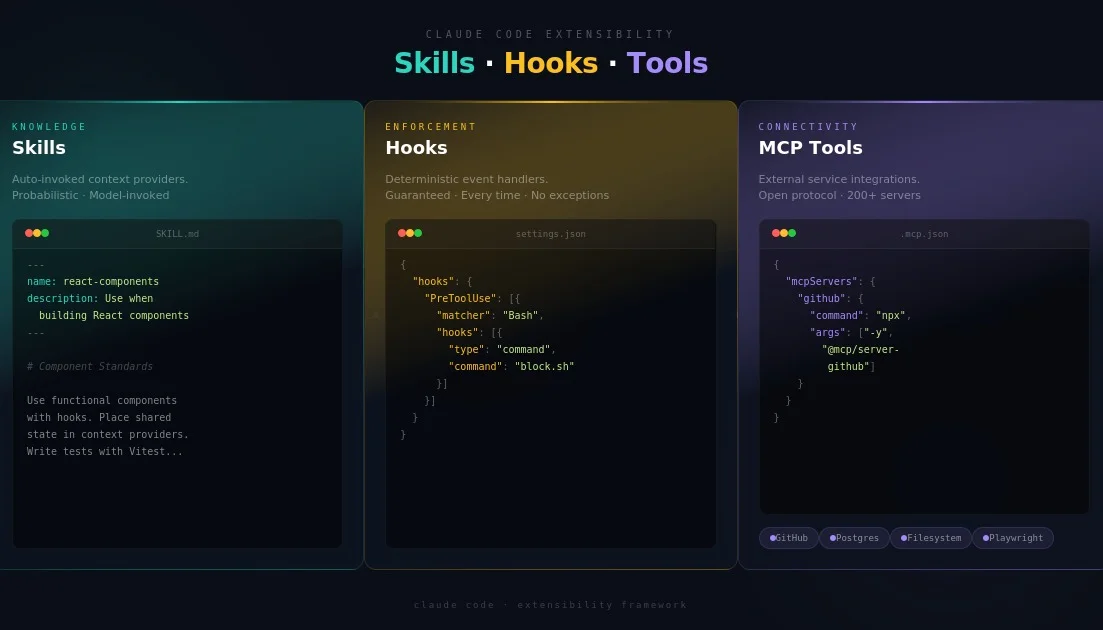Viewport: 1103px width, 630px height.
Task: Click the CLAUDE CODE EXTENSIBILITY overline
Action: 550,34
